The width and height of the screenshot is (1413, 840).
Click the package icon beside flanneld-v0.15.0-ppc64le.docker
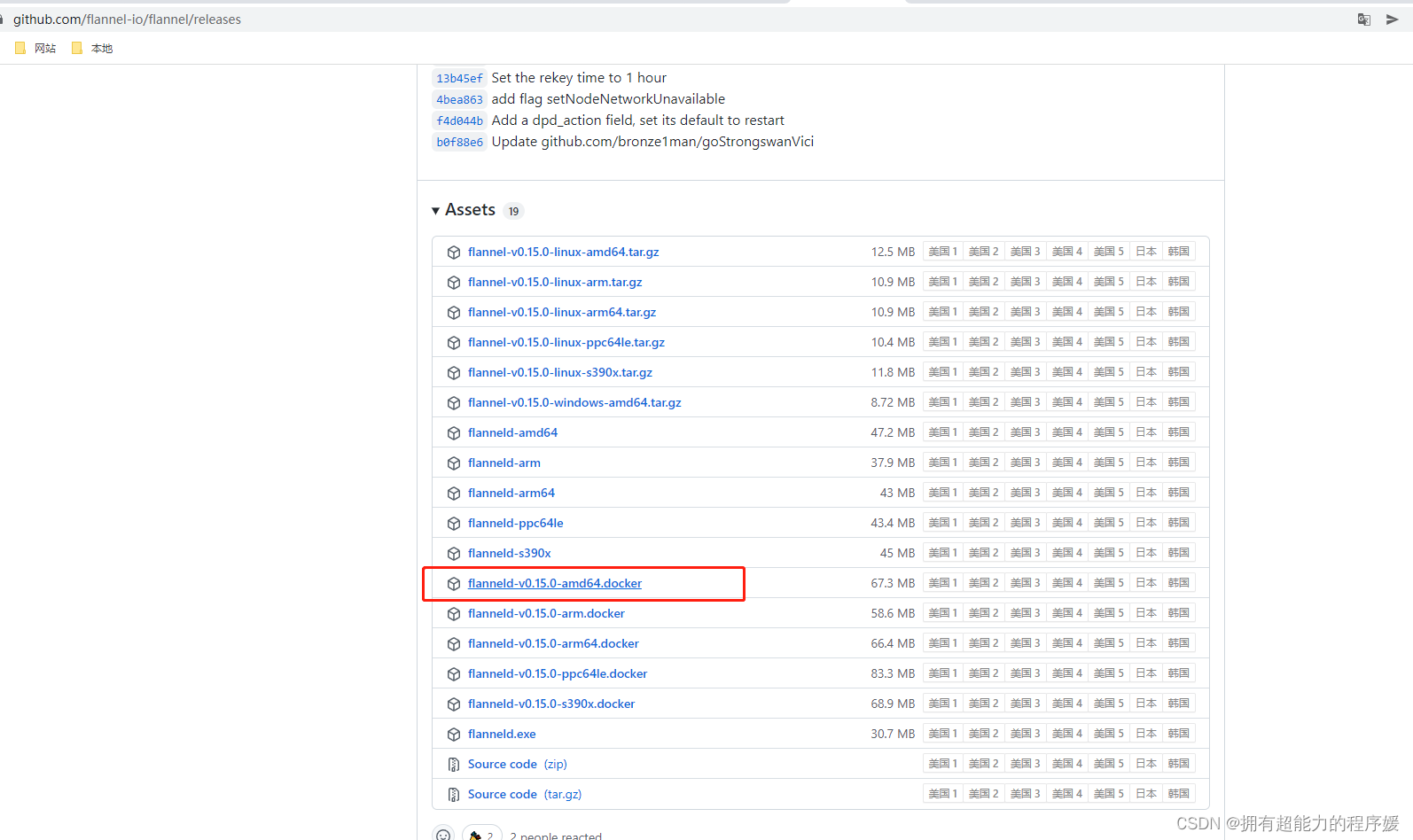454,674
